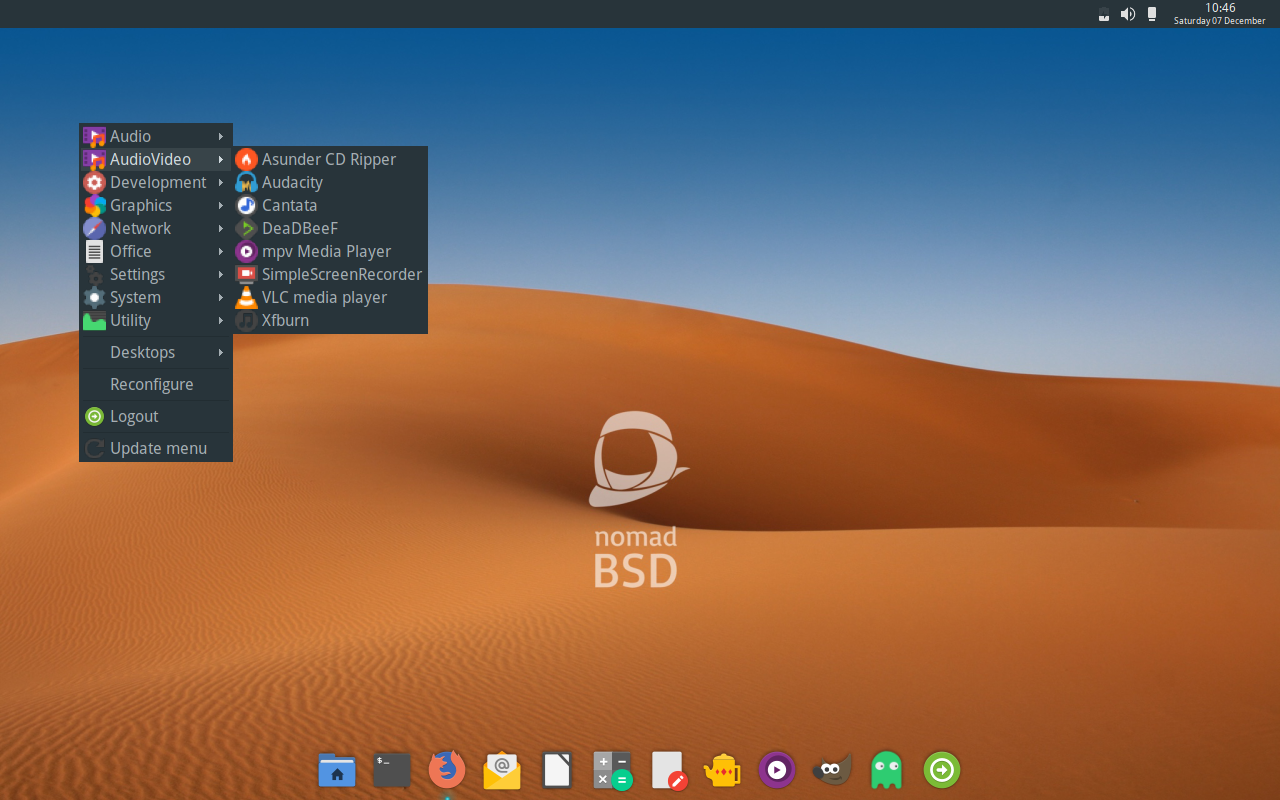Start SimpleScreenRecorder
1280x800 pixels.
pyautogui.click(x=341, y=274)
